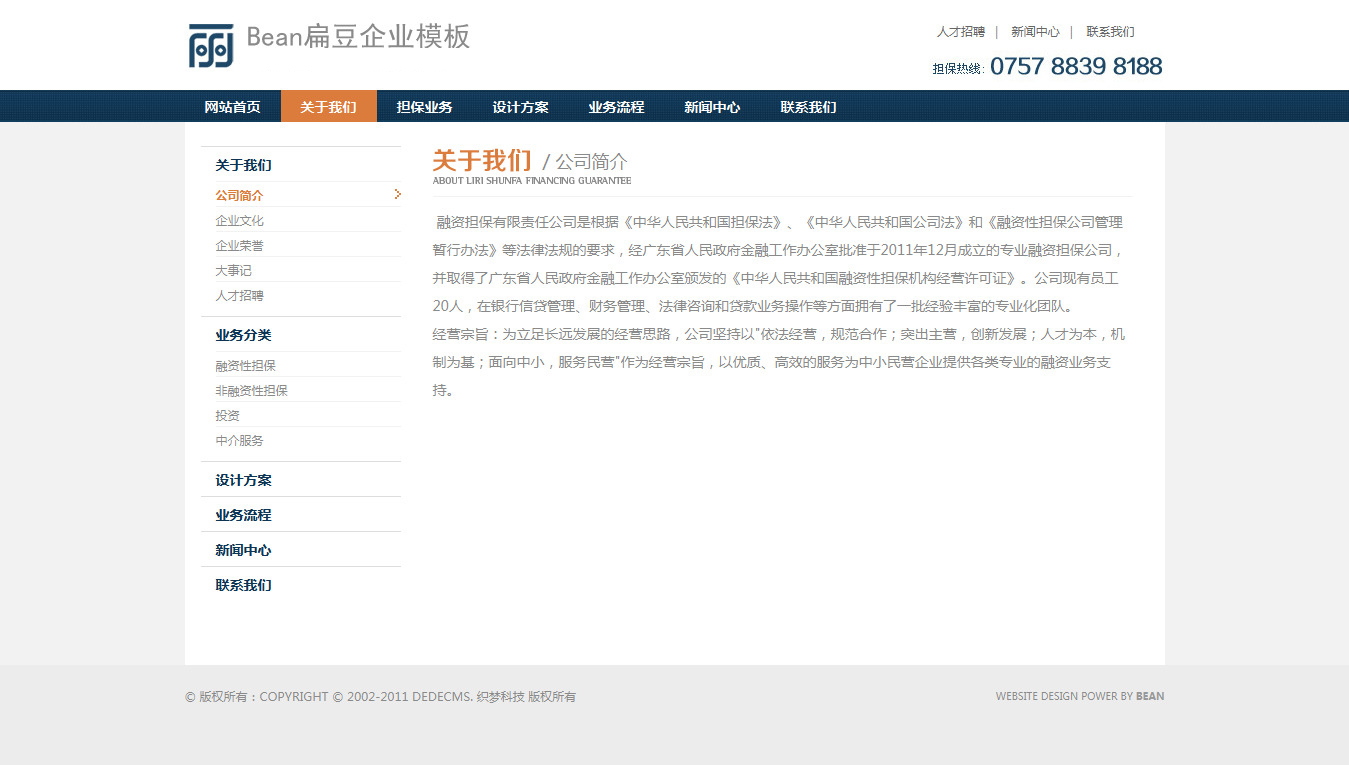Select 非融资性担保 in sidebar
The height and width of the screenshot is (765, 1349).
(252, 391)
